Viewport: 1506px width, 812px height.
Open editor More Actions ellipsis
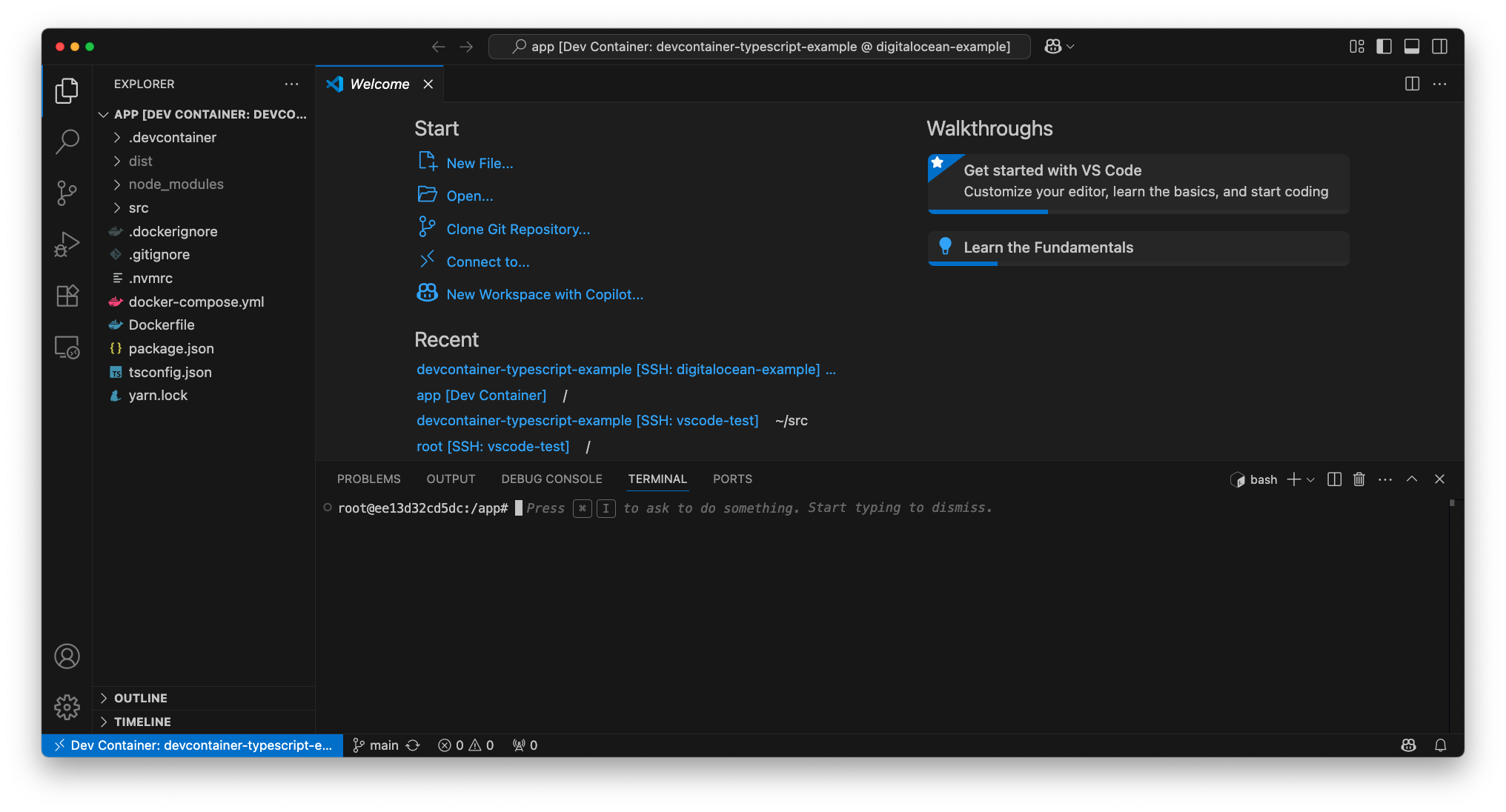pyautogui.click(x=1440, y=84)
